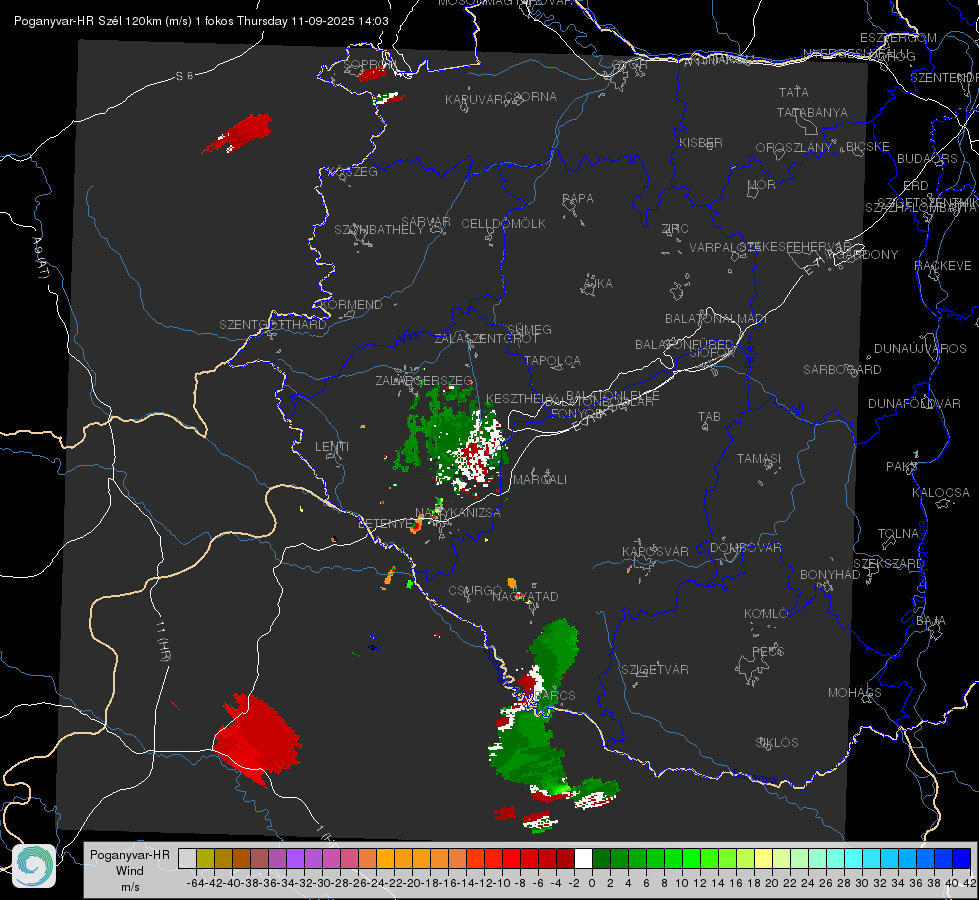Select the DUNAUJVAROS label
The height and width of the screenshot is (900, 979).
click(920, 349)
